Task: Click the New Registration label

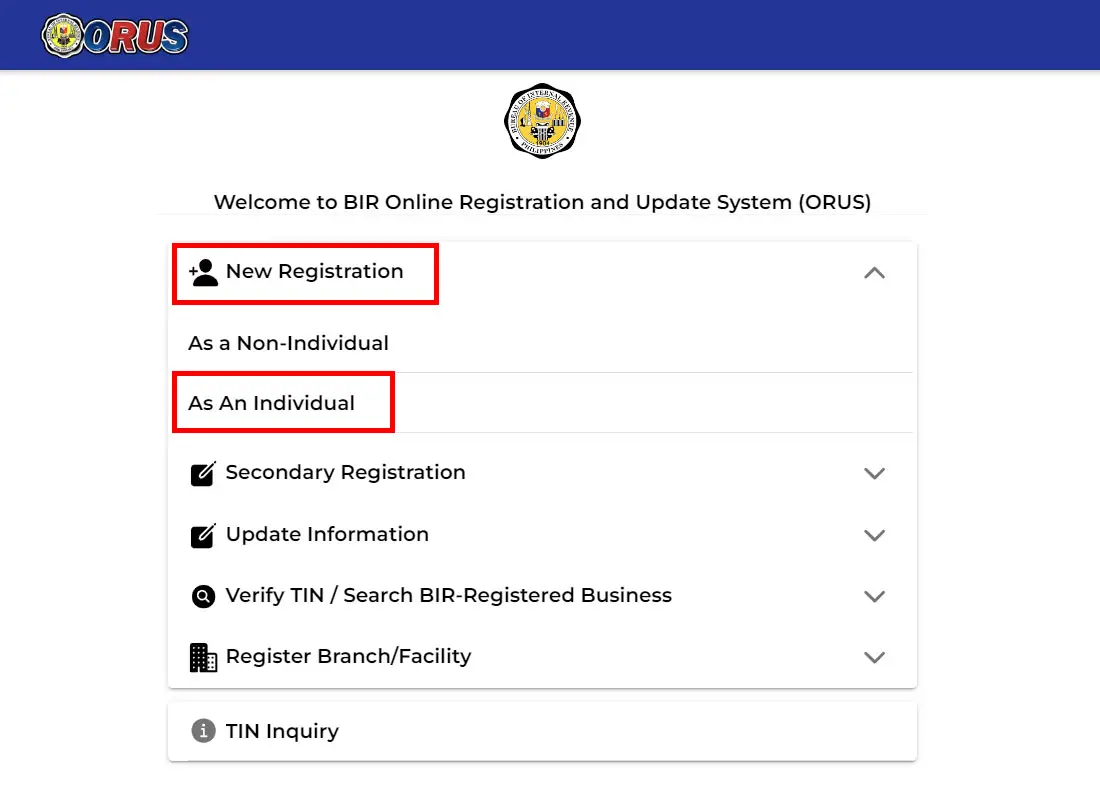Action: point(314,272)
